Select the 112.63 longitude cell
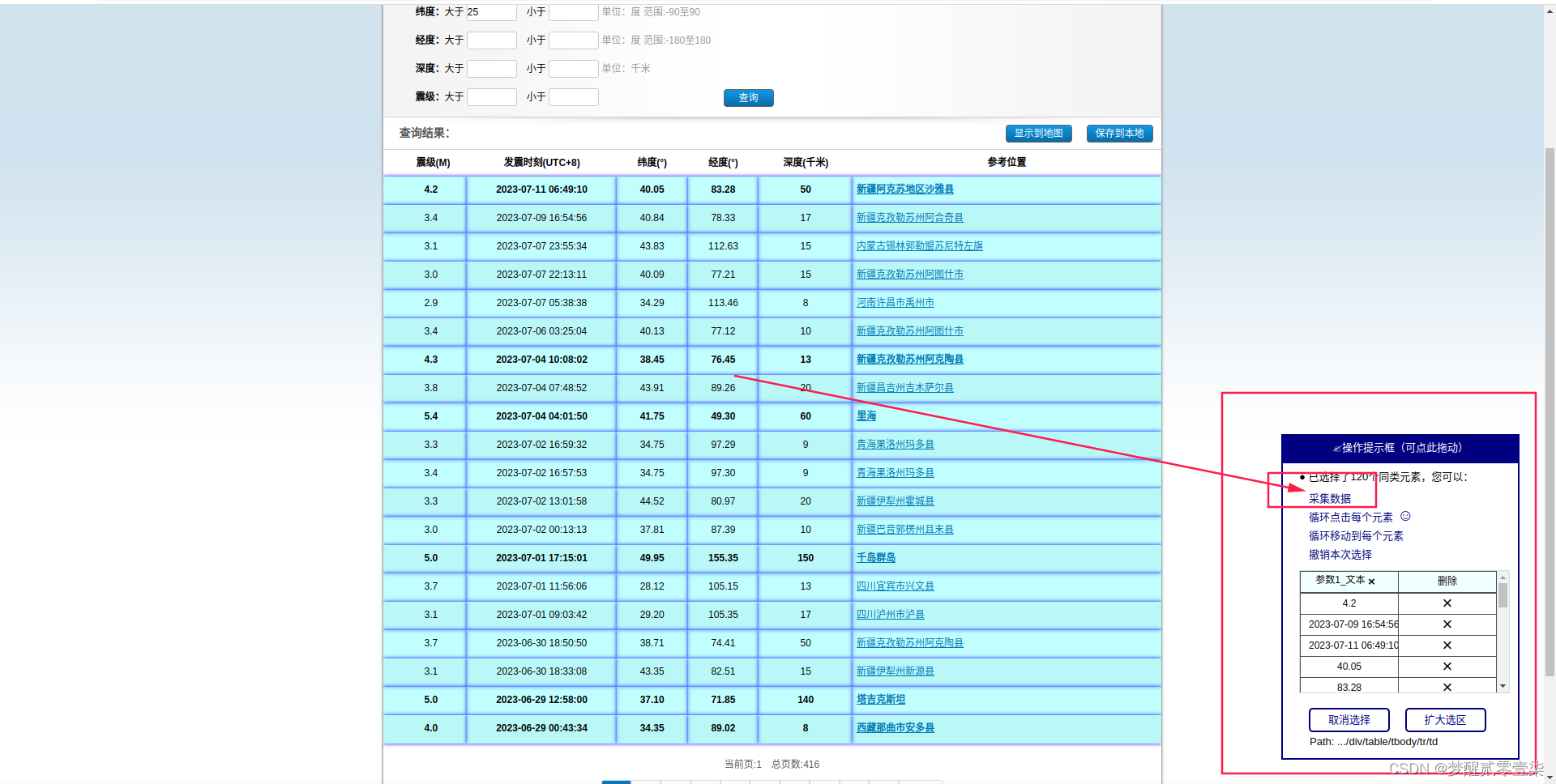 click(723, 246)
